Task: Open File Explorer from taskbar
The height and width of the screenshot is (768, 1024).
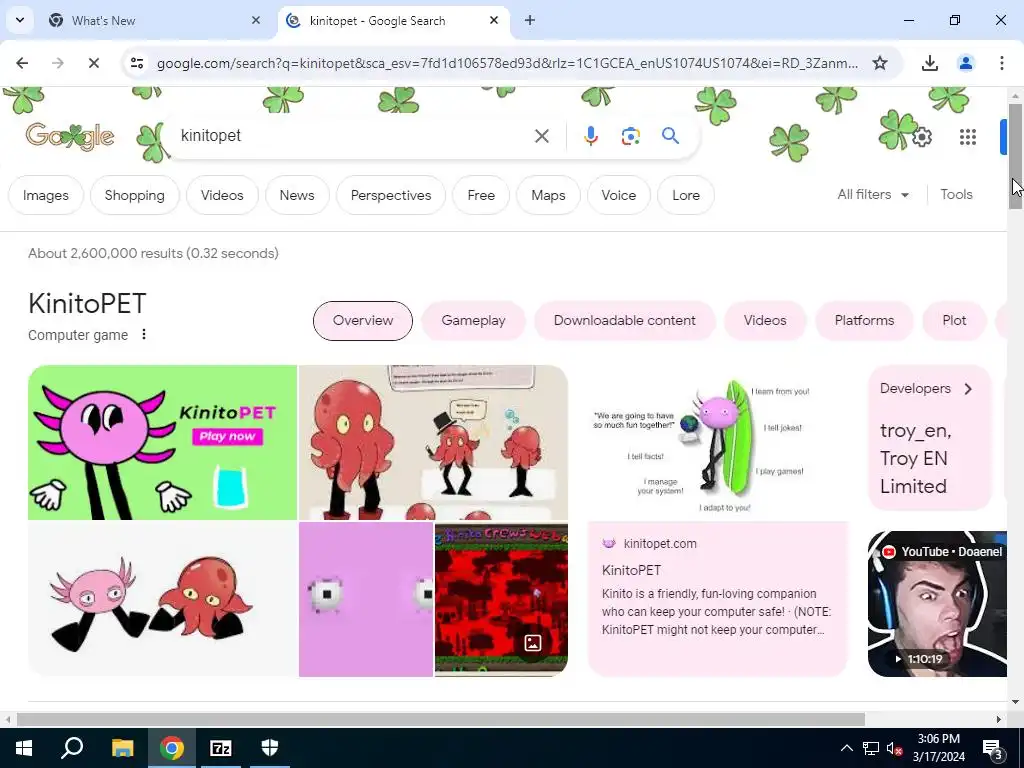Action: [122, 748]
